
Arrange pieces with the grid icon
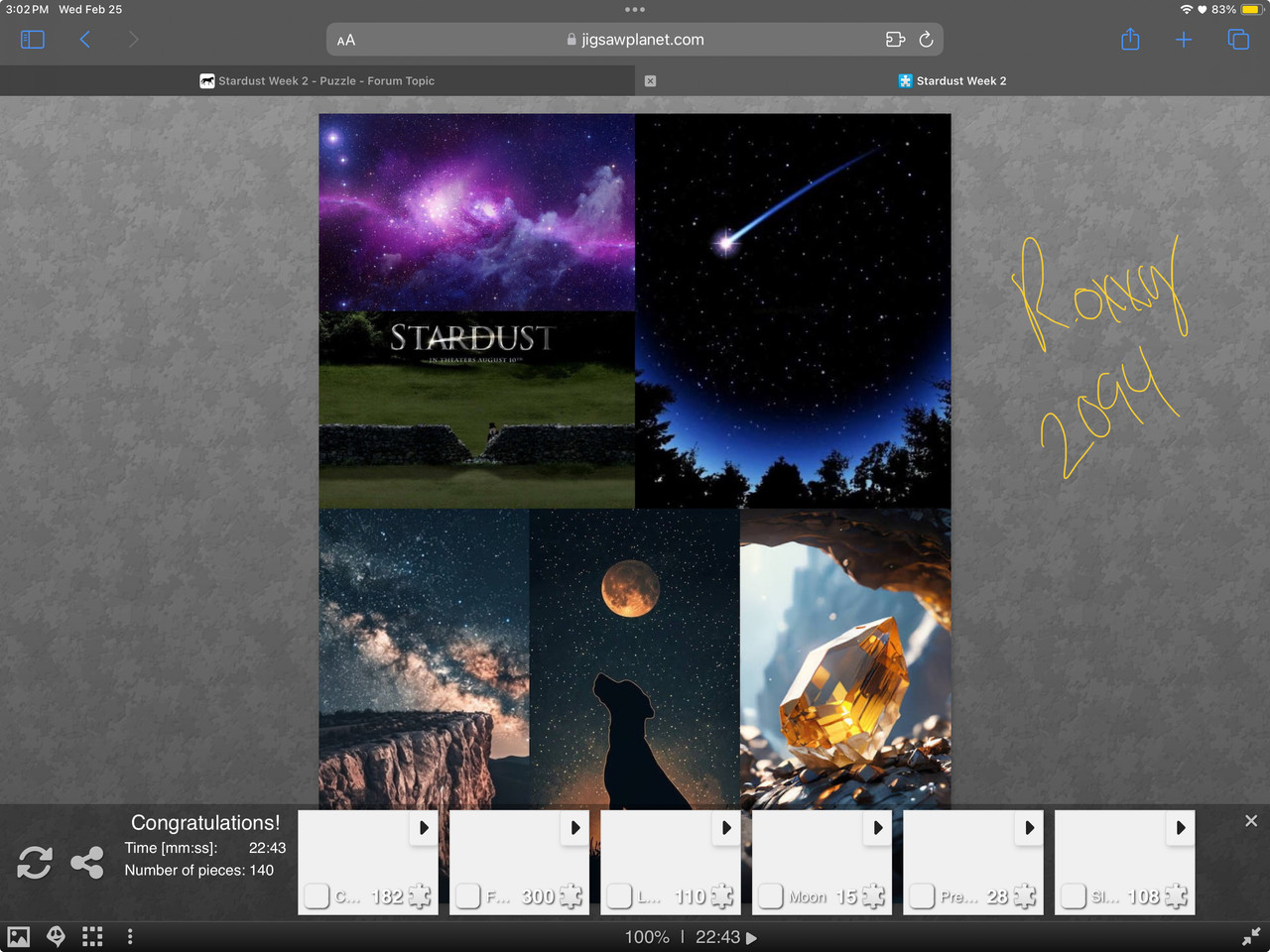tap(92, 936)
